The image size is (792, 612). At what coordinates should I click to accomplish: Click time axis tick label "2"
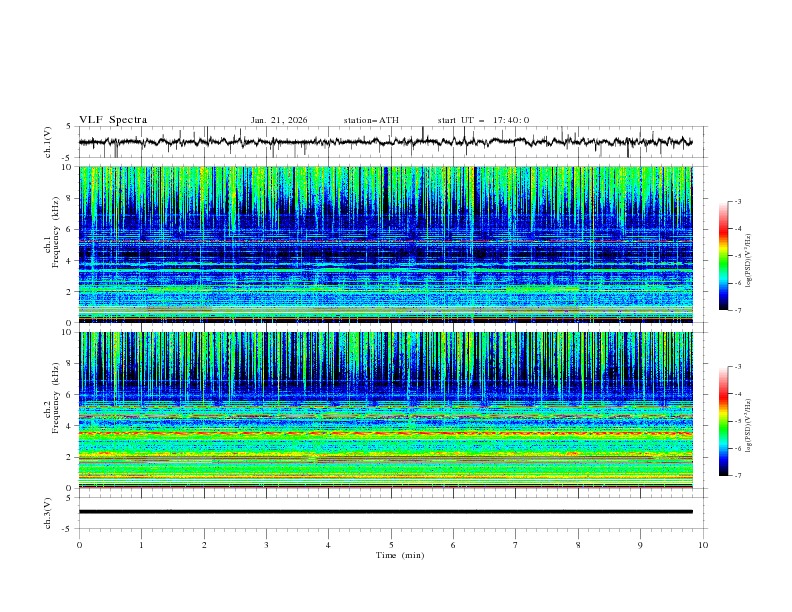click(x=204, y=545)
